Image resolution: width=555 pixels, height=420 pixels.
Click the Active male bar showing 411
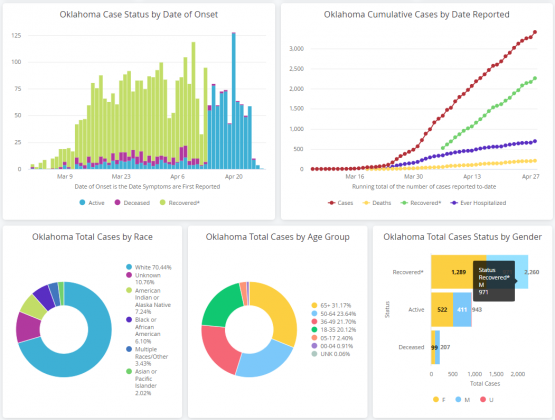pyautogui.click(x=462, y=310)
